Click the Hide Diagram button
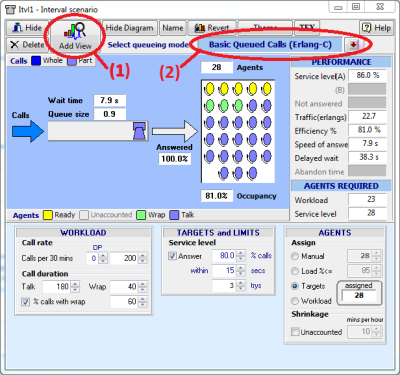 [x=129, y=28]
